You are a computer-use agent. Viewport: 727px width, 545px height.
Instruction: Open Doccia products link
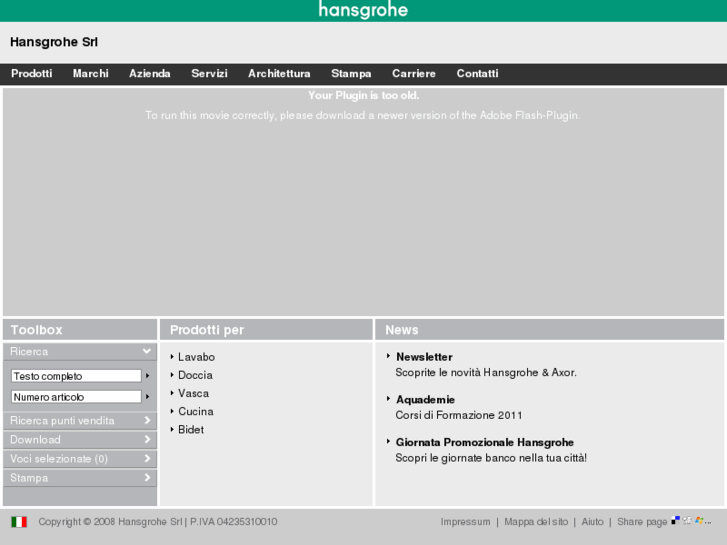pos(195,375)
